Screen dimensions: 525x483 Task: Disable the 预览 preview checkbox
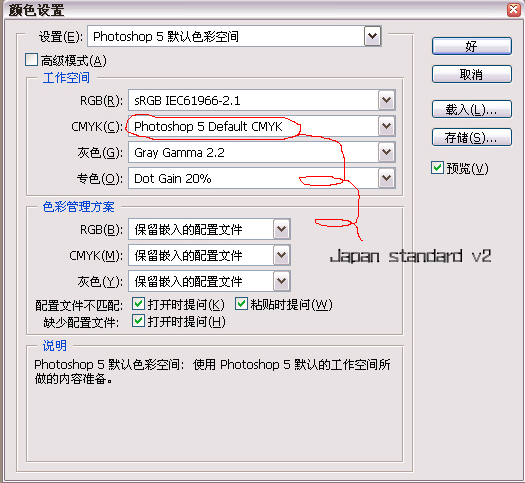point(437,167)
